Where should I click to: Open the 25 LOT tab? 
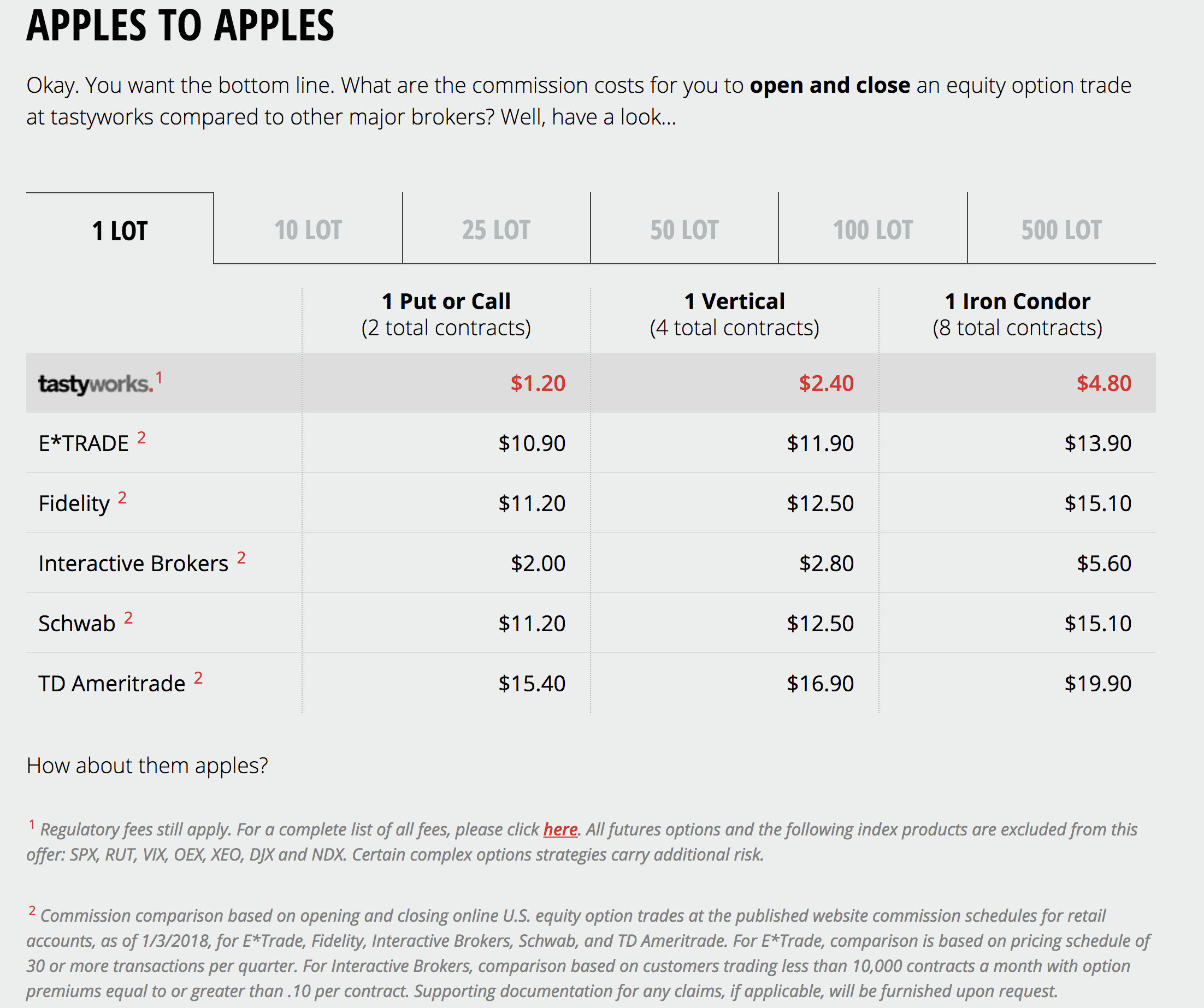[x=496, y=229]
